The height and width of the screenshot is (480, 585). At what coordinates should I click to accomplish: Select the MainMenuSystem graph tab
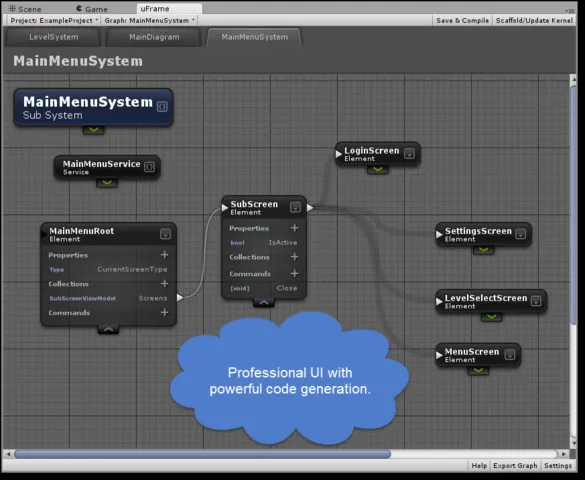pos(254,37)
